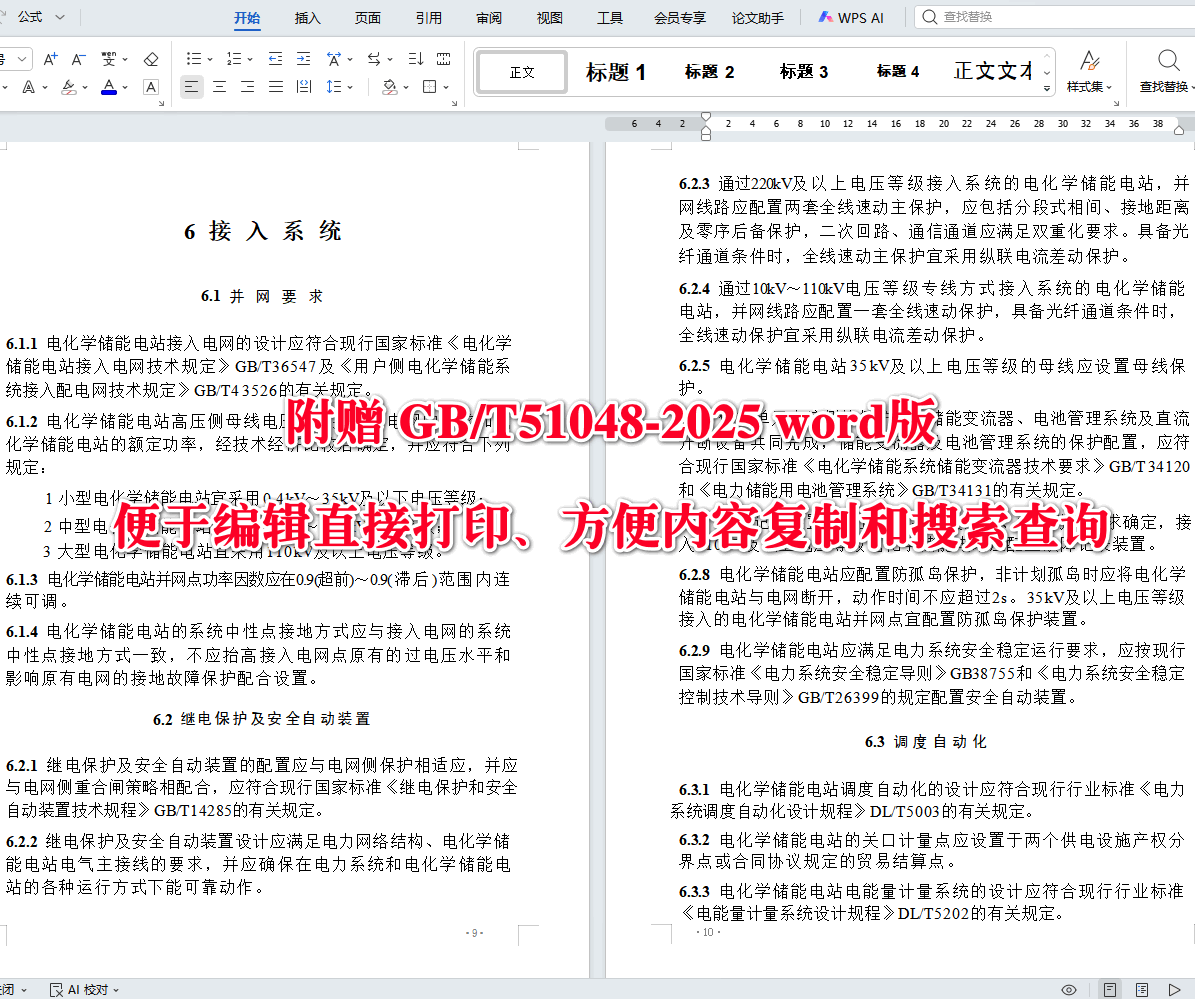Center align paragraph text
This screenshot has height=999, width=1195.
(x=219, y=87)
